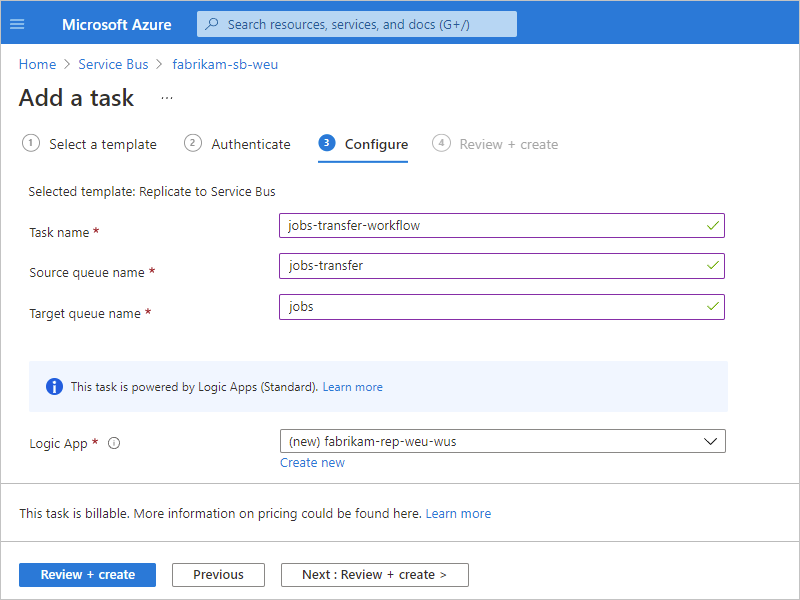The width and height of the screenshot is (800, 600).
Task: Navigate to Home breadcrumb
Action: [x=37, y=64]
